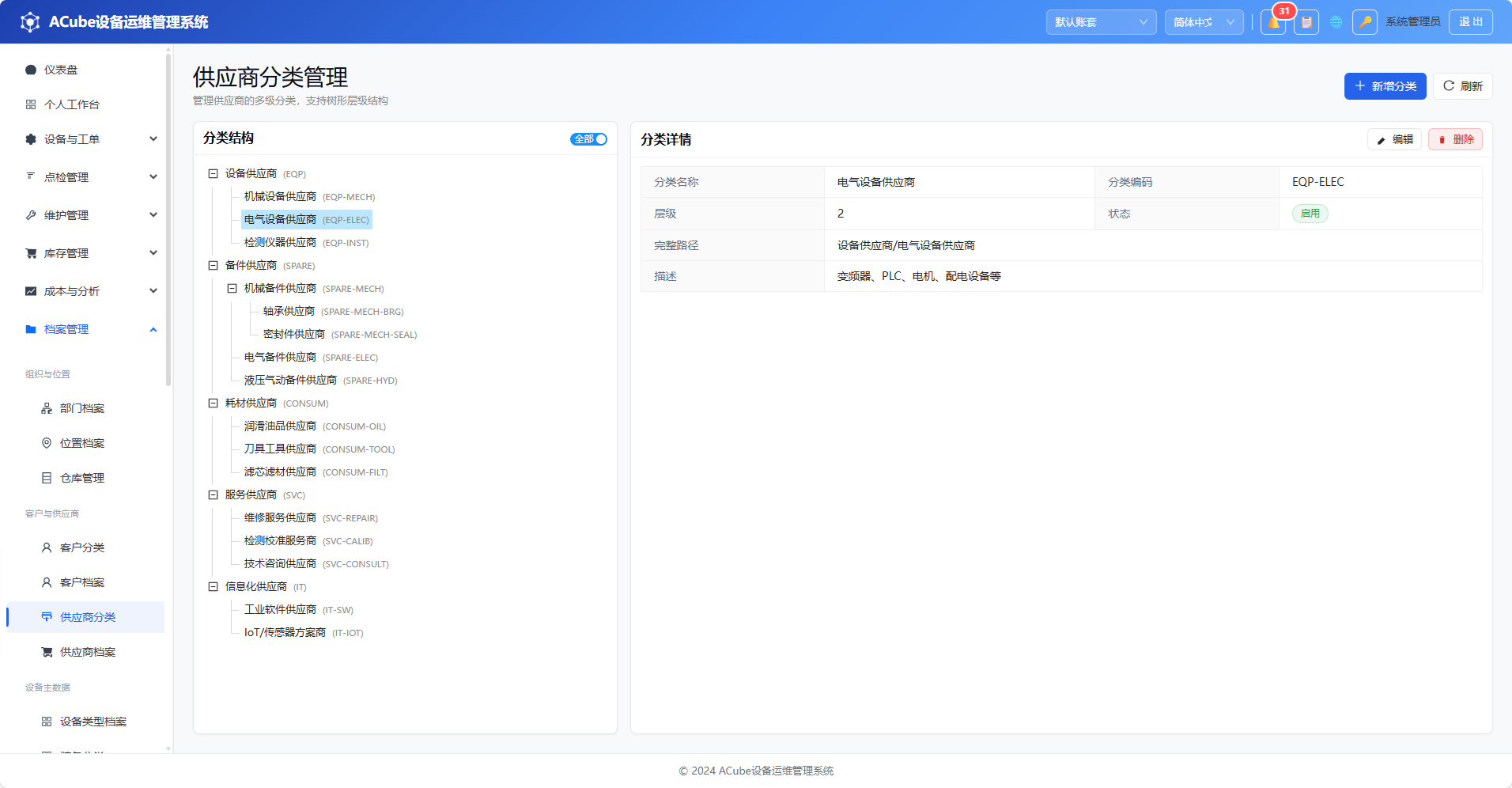This screenshot has height=788, width=1512.
Task: Click the 刷新 button
Action: coord(1462,86)
